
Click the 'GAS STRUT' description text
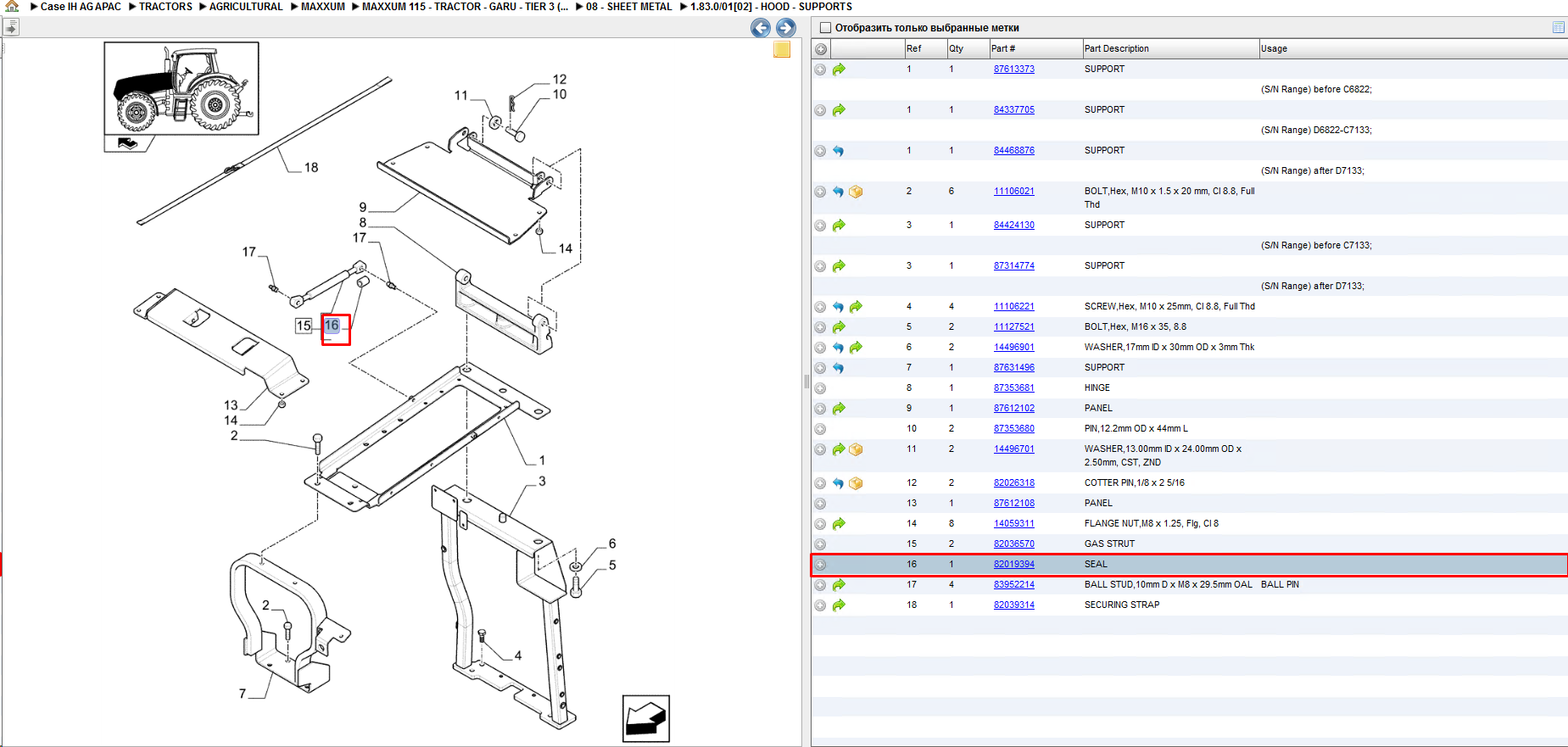coord(1109,544)
